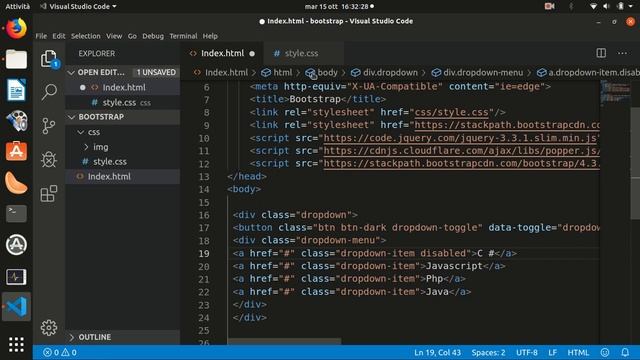Follow the jquery URL on line 10
This screenshot has height=360, width=640.
click(460, 138)
